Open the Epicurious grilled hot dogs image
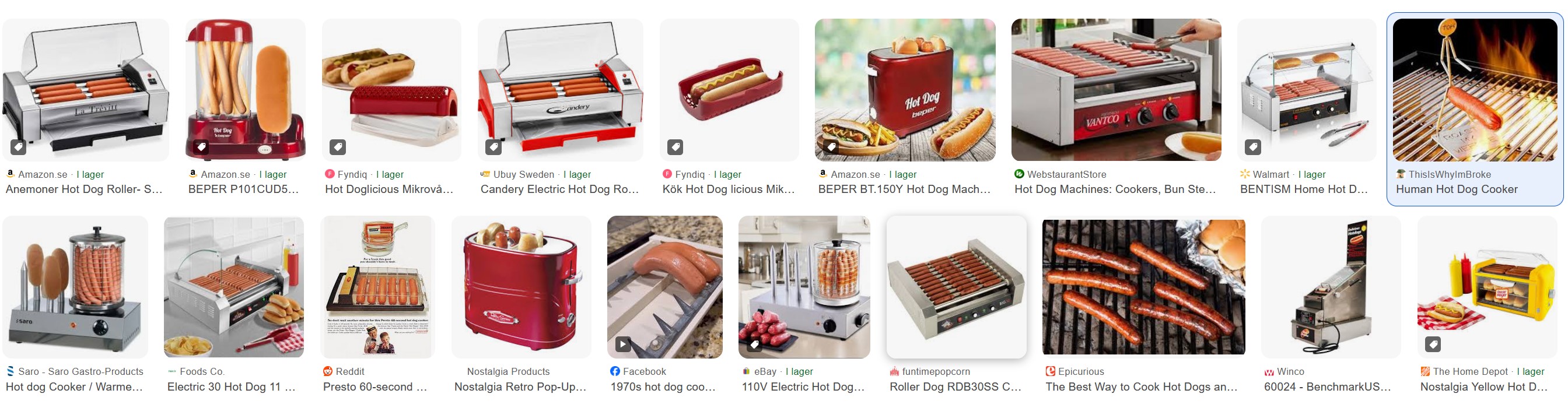This screenshot has width=1568, height=411. (x=1144, y=287)
